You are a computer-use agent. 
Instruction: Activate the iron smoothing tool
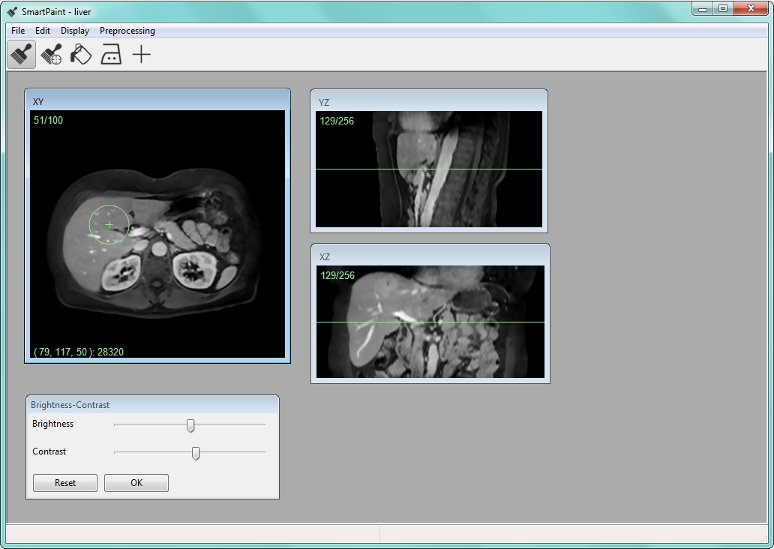(111, 54)
